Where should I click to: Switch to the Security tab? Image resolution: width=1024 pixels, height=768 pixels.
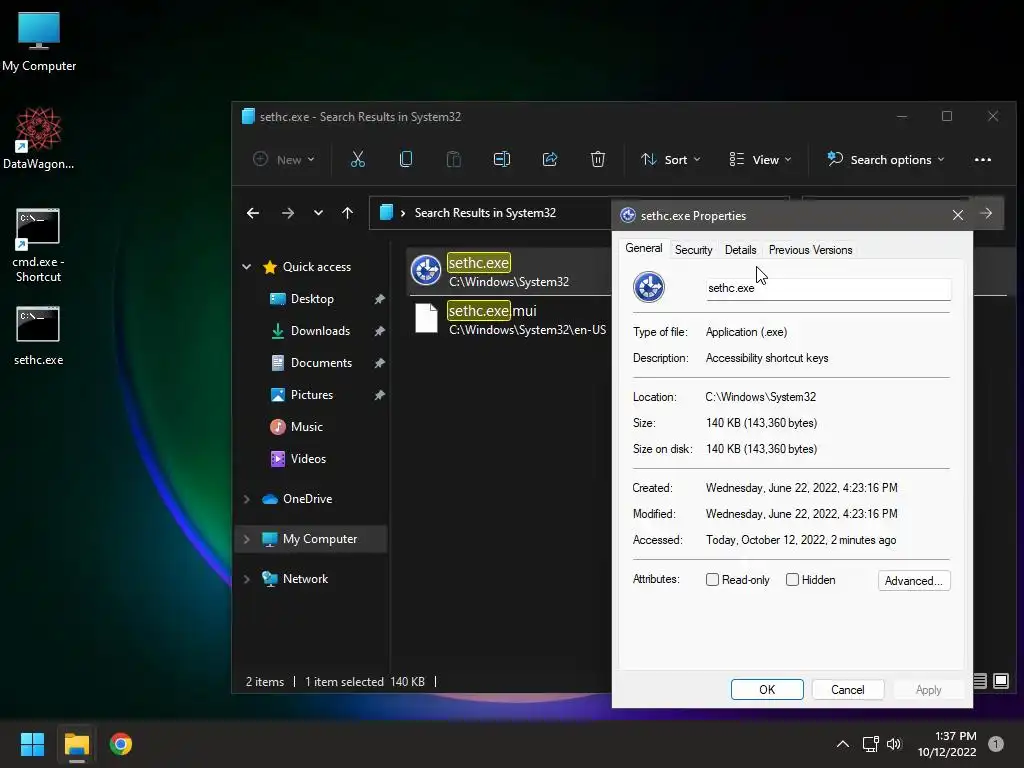[693, 249]
